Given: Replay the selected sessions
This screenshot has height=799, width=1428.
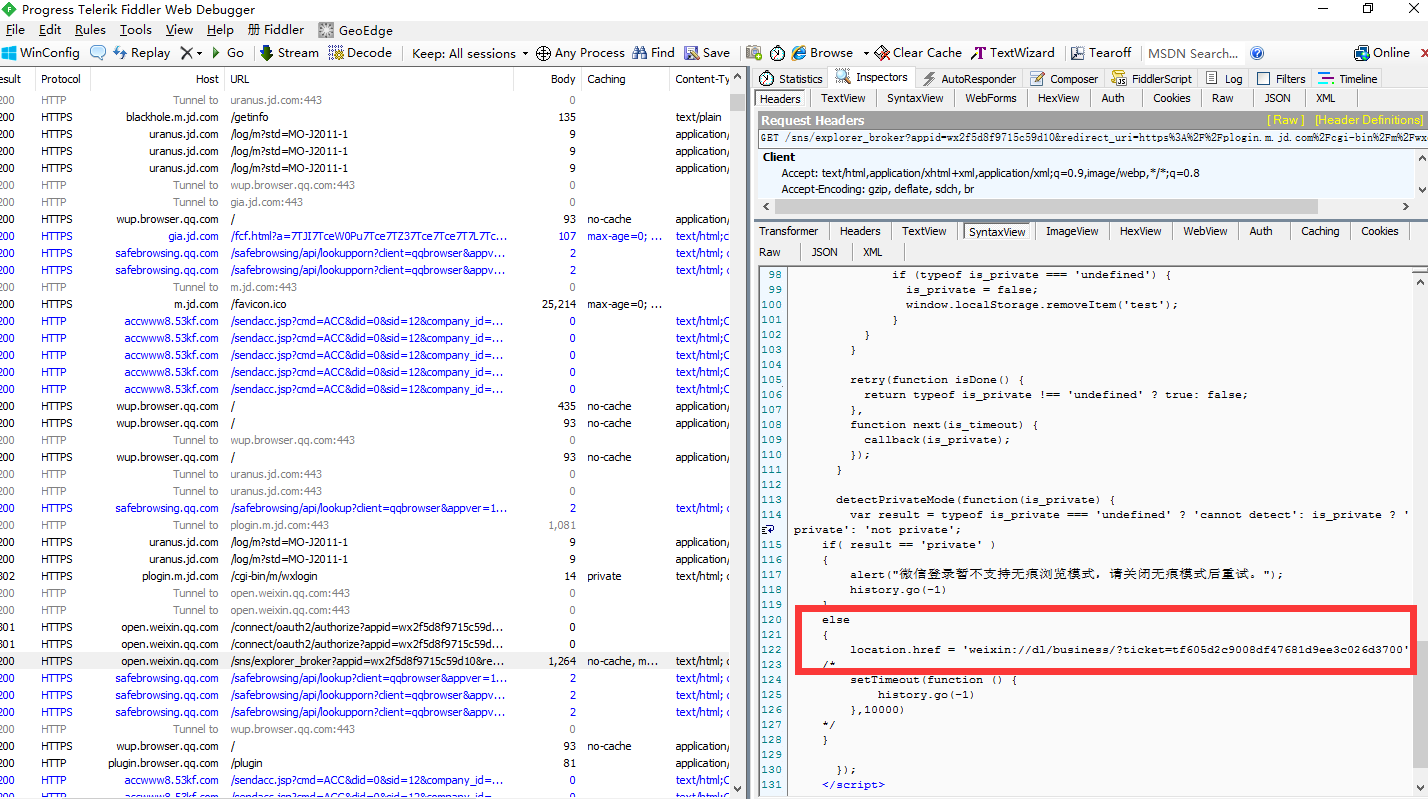Looking at the screenshot, I should click(x=141, y=53).
